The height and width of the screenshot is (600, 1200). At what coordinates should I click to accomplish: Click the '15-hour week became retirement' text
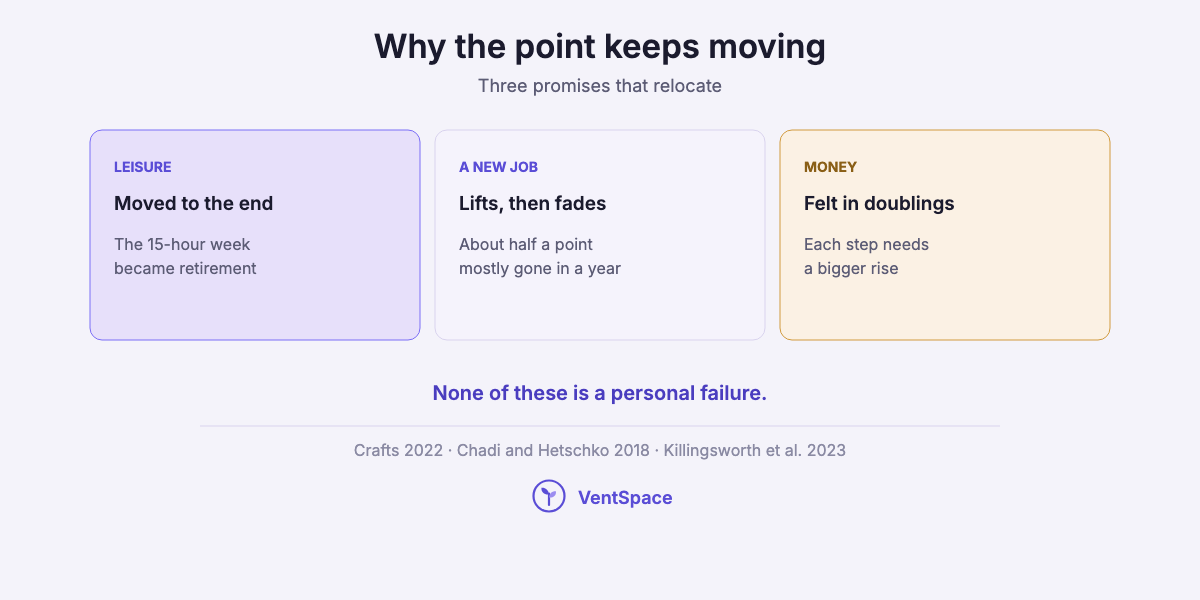point(185,256)
